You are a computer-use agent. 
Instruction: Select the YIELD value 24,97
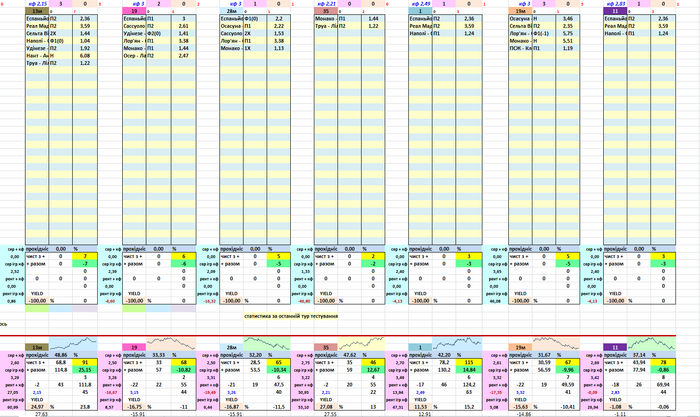click(37, 407)
